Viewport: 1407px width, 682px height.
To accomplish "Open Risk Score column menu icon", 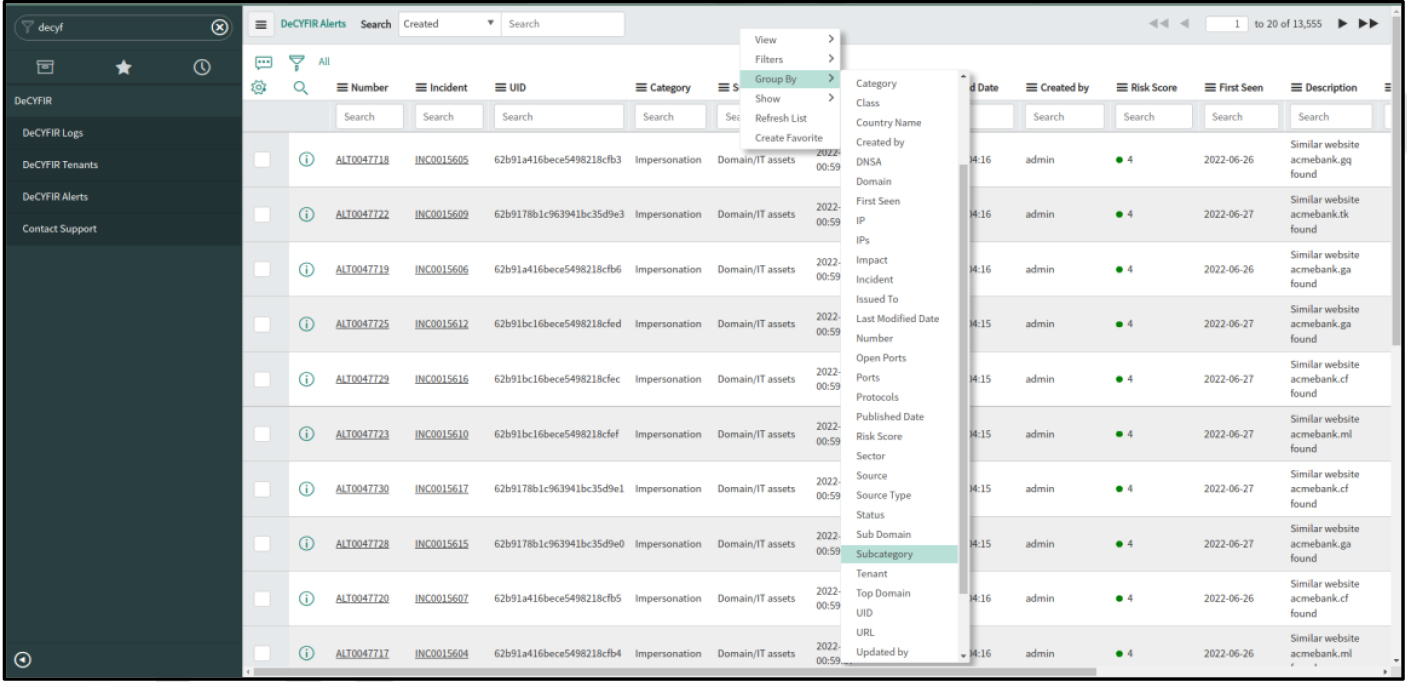I will pyautogui.click(x=1122, y=88).
